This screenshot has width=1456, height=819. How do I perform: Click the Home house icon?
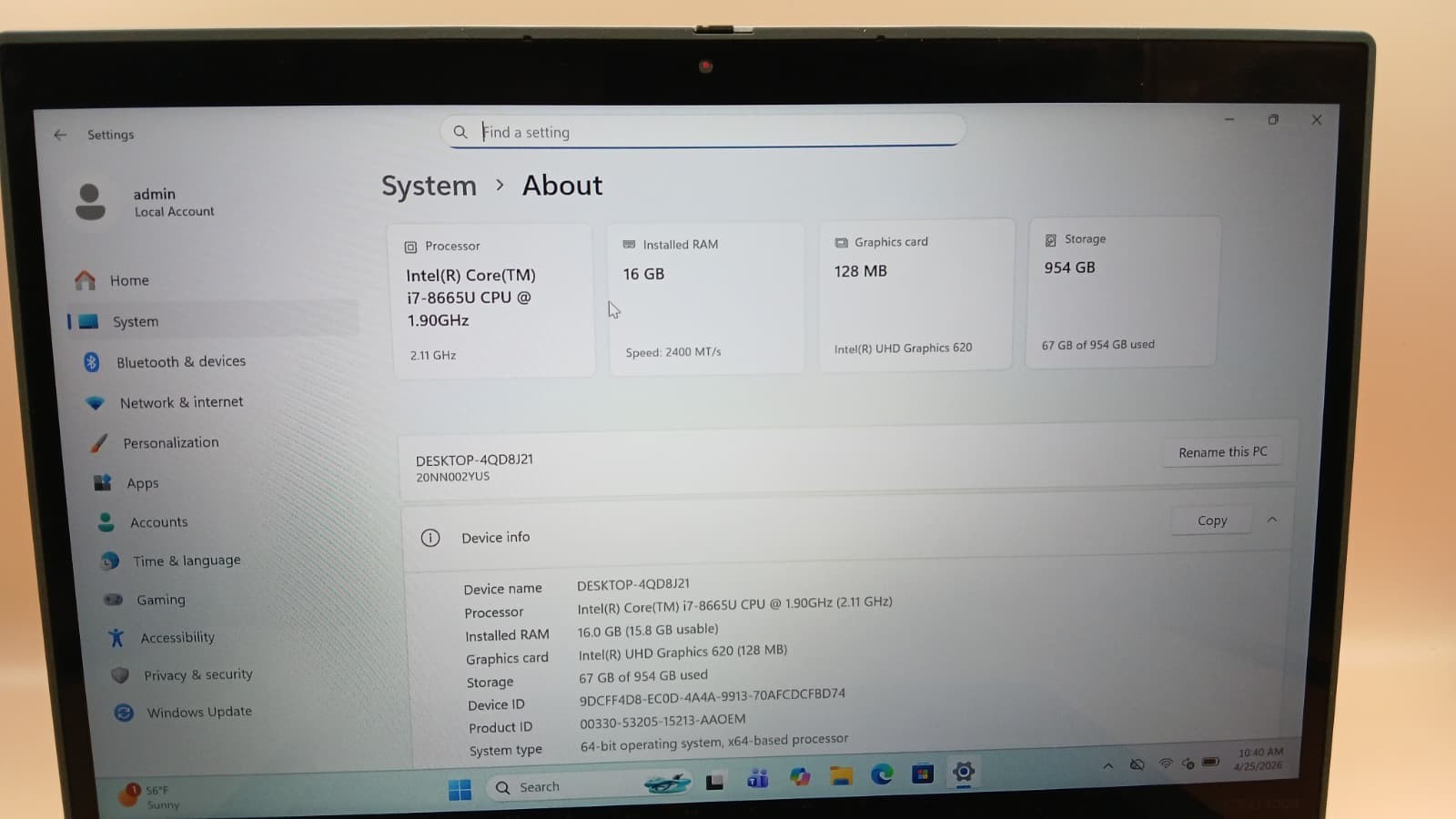click(x=85, y=280)
